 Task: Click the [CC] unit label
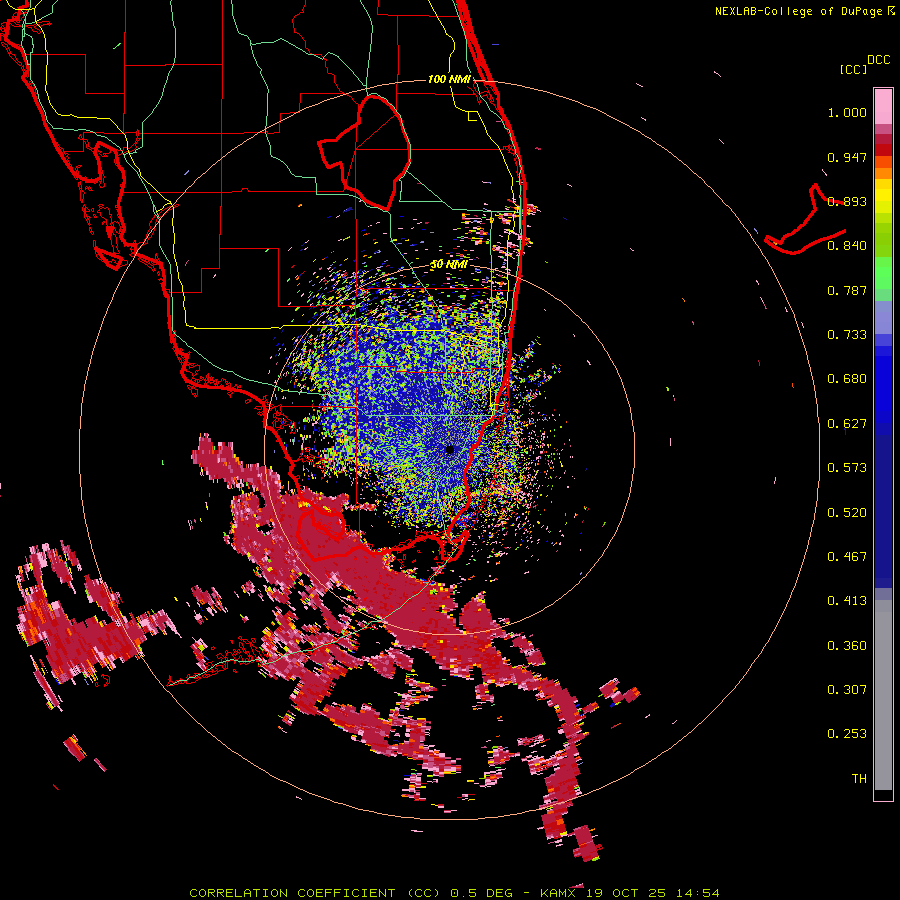click(854, 69)
